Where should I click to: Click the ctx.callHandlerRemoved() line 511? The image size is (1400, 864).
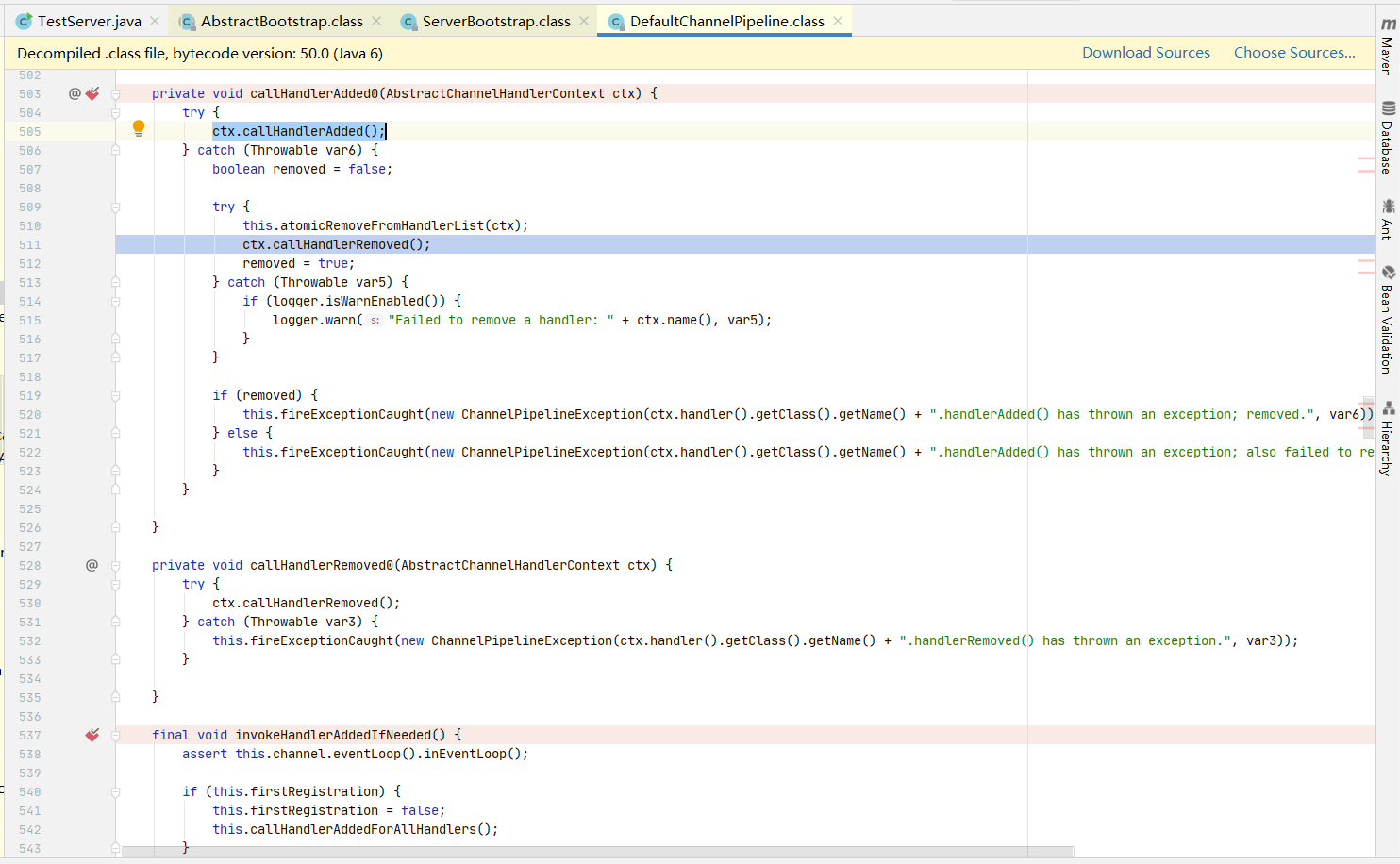336,244
